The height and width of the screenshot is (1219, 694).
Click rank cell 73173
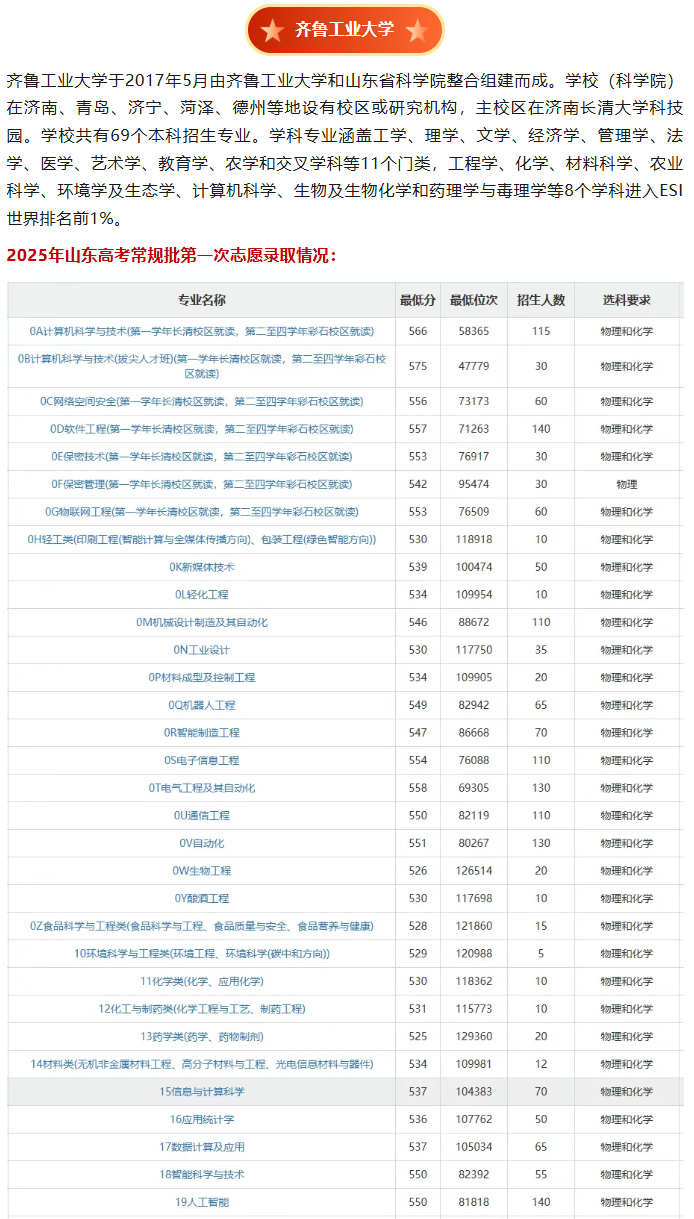474,401
